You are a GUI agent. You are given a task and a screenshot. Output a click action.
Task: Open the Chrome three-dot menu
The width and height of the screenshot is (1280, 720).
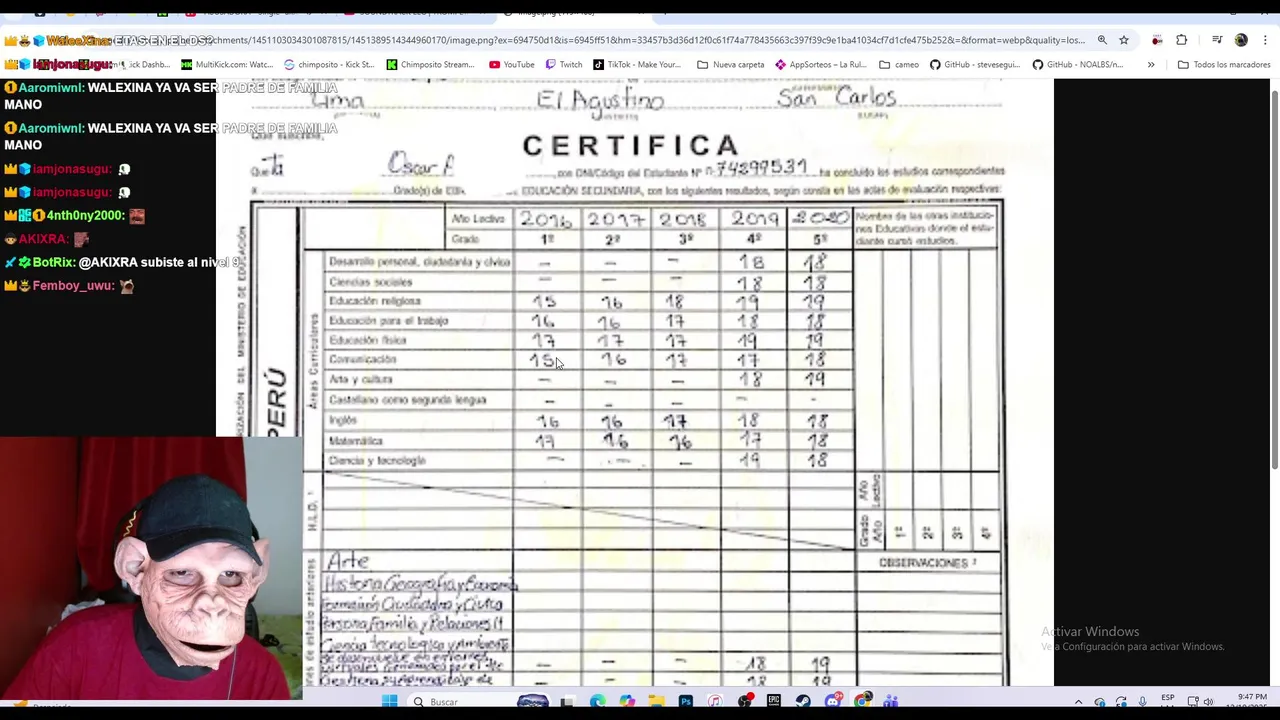click(x=1266, y=40)
